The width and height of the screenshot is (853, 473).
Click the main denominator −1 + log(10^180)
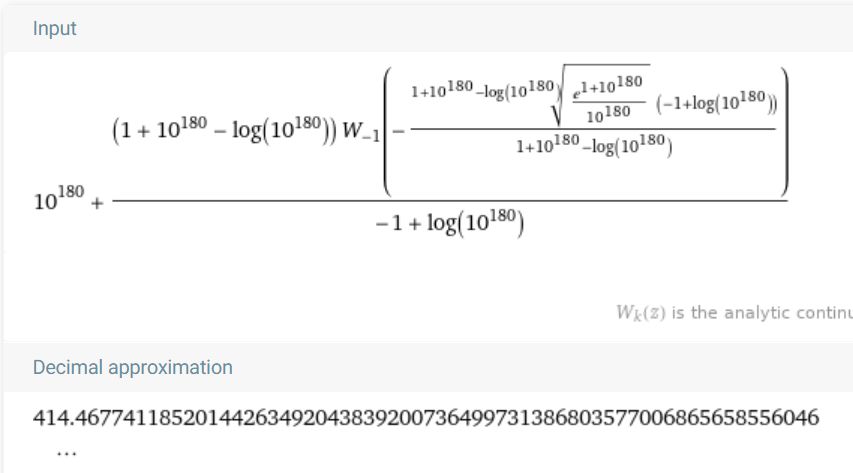[x=450, y=224]
